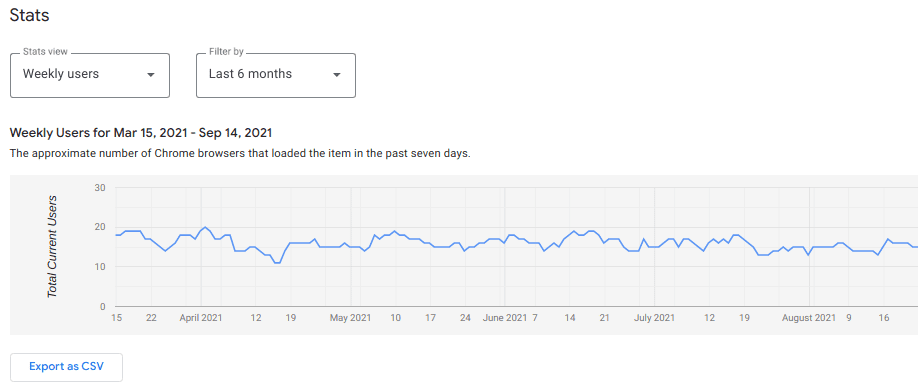The width and height of the screenshot is (918, 392).
Task: Click the Weekly Users date range title
Action: 141,133
